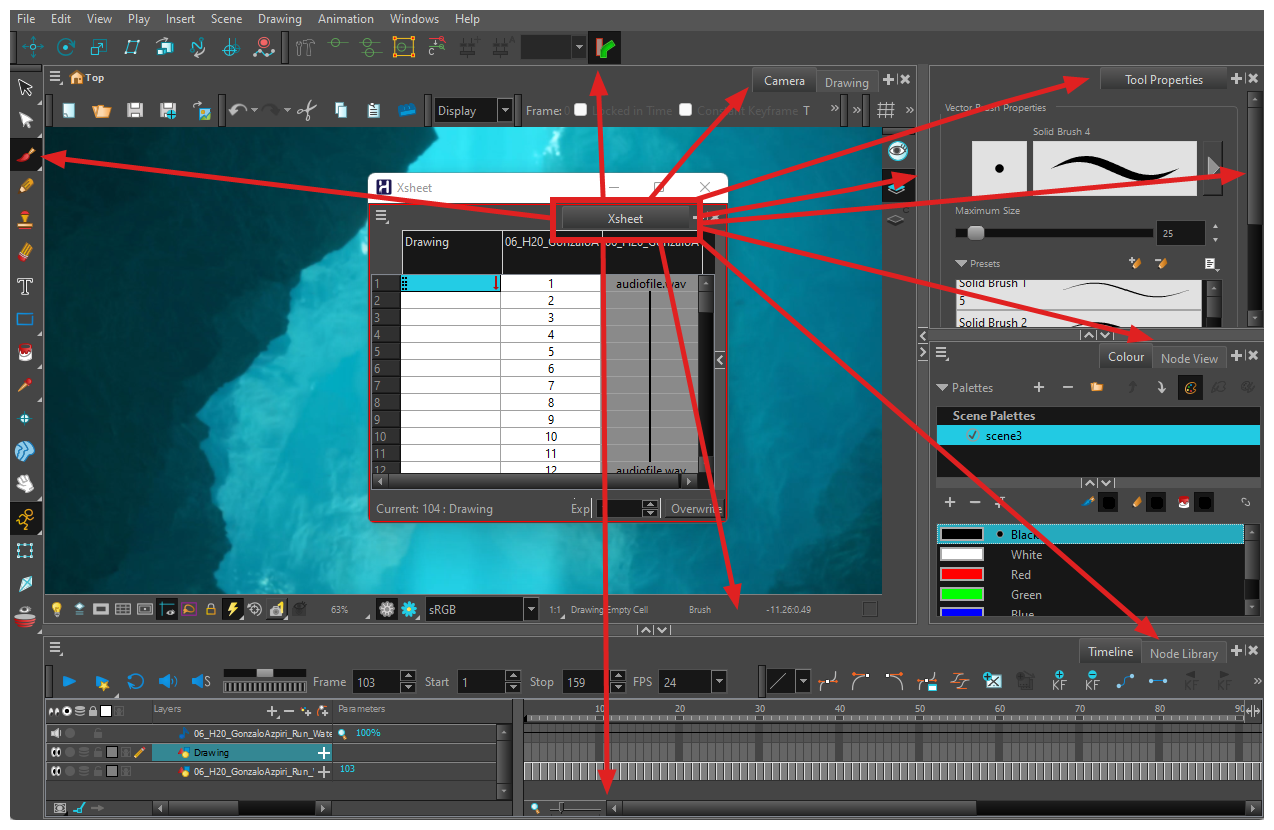The image size is (1274, 830).
Task: Select the Red colour swatch
Action: pyautogui.click(x=962, y=575)
